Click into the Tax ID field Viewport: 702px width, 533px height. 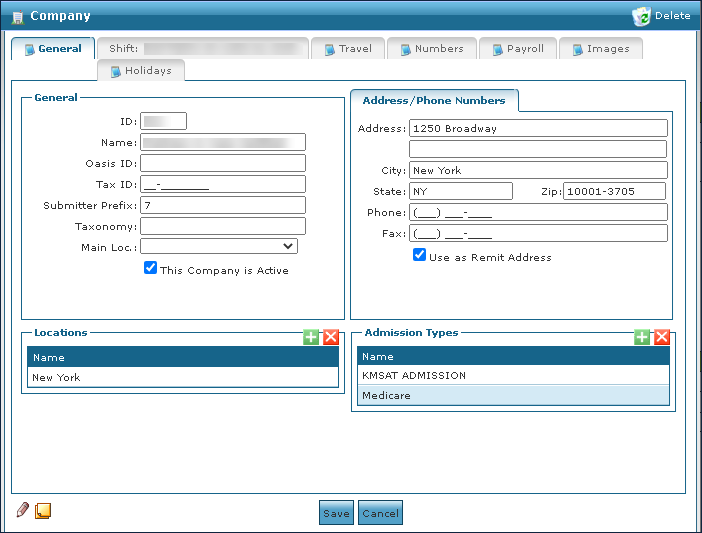click(x=222, y=184)
